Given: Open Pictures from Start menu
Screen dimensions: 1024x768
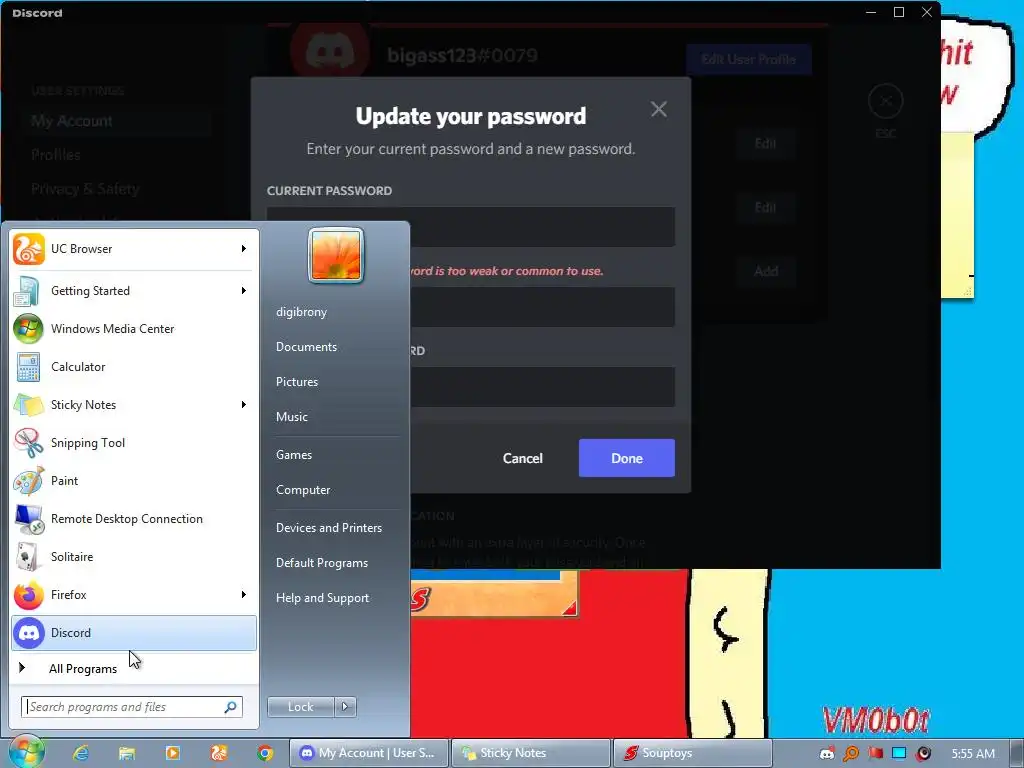Looking at the screenshot, I should (296, 381).
